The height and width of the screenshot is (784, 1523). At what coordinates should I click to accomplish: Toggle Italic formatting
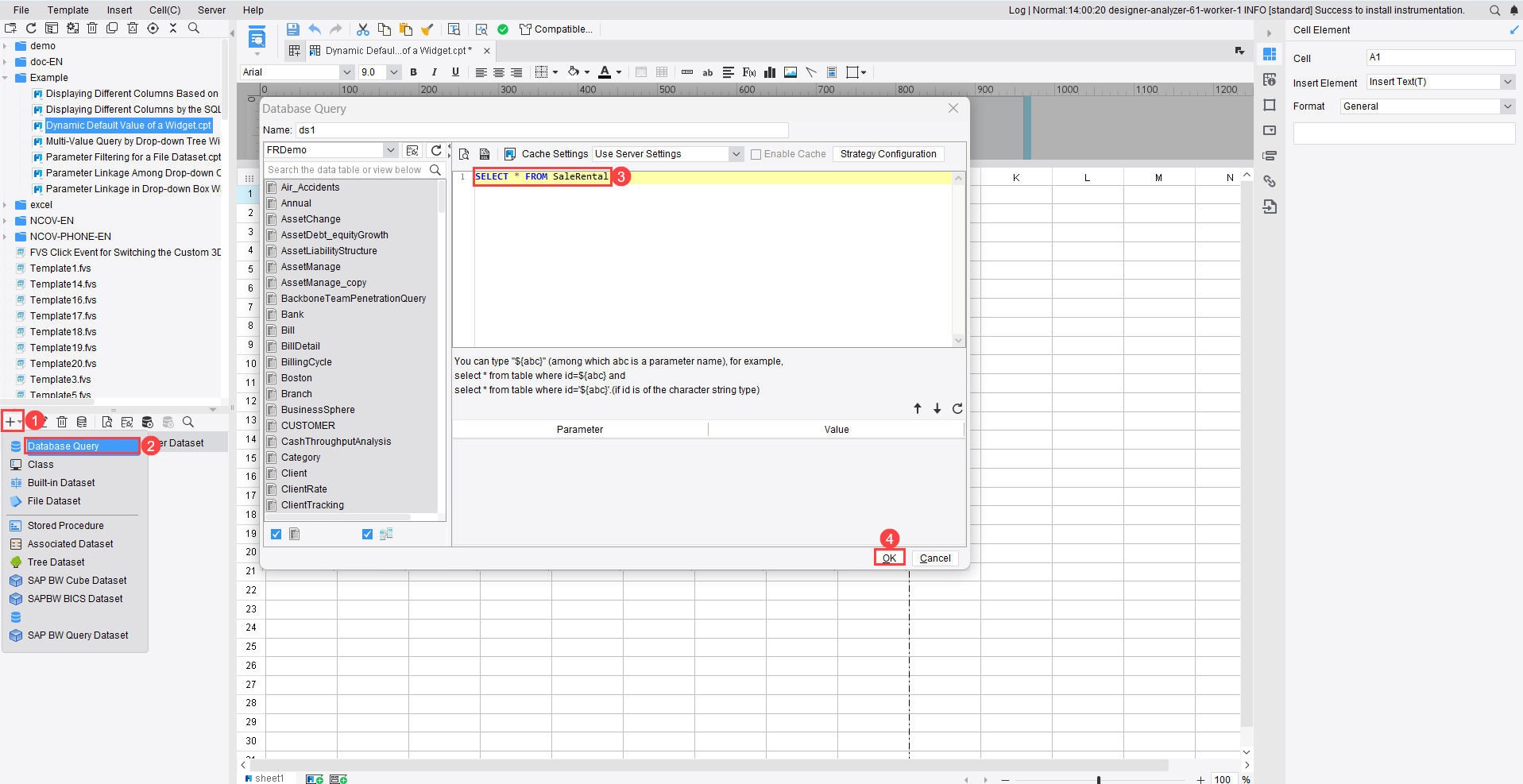(x=435, y=72)
